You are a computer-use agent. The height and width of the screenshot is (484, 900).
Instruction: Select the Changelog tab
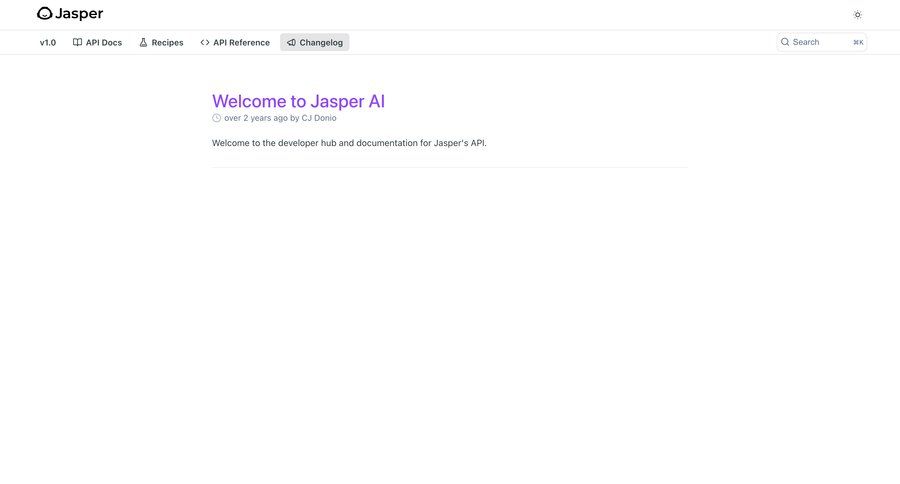(315, 42)
